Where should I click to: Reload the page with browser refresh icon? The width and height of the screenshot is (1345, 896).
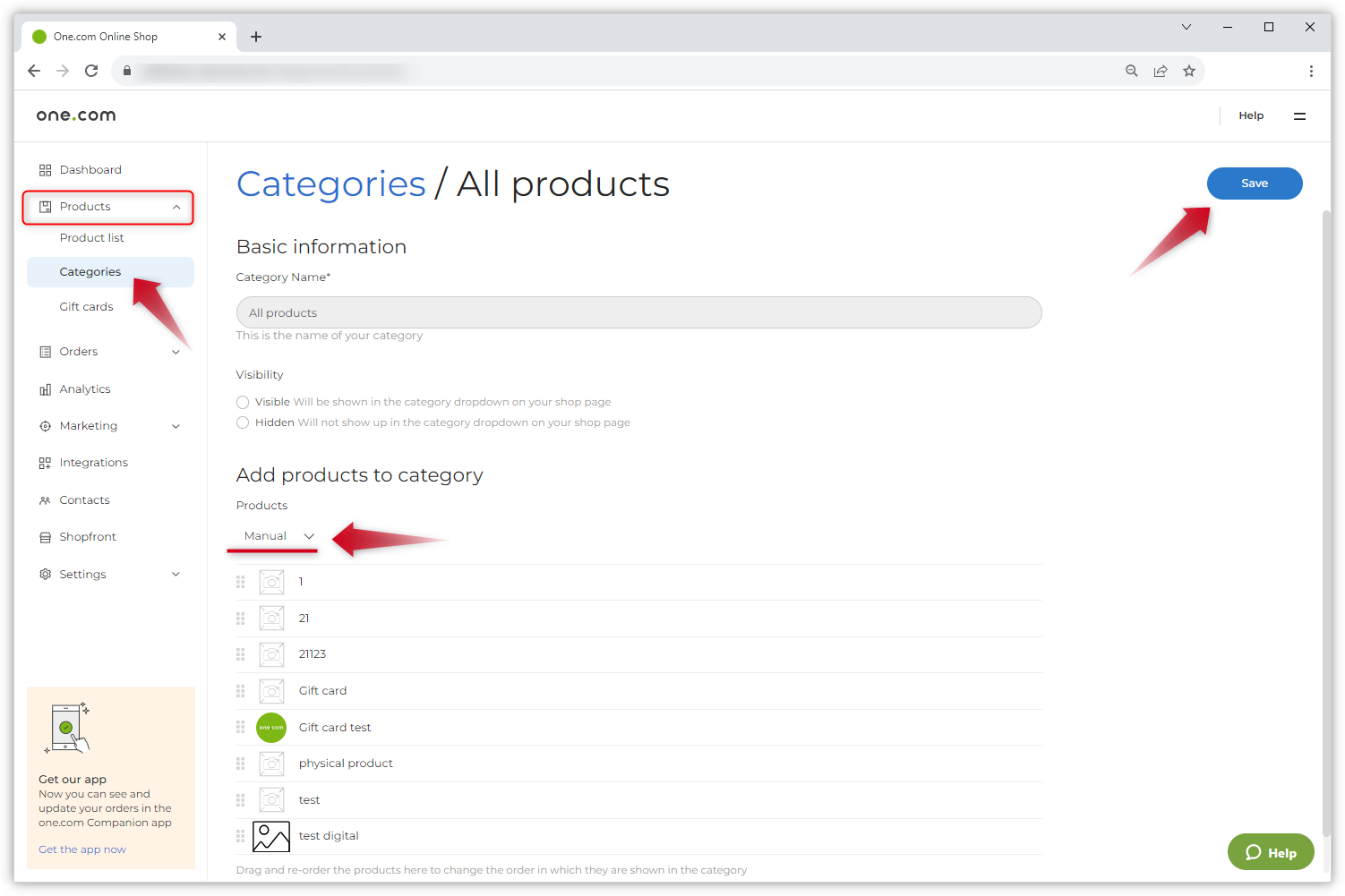coord(91,71)
